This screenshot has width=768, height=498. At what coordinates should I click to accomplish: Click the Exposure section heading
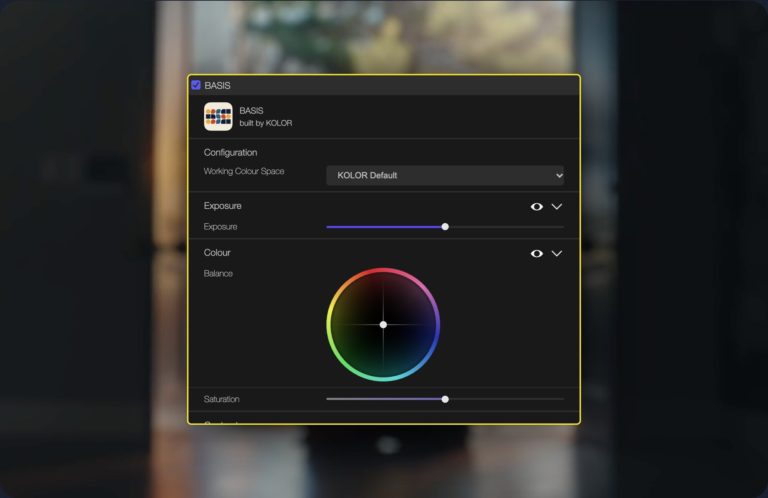click(222, 206)
